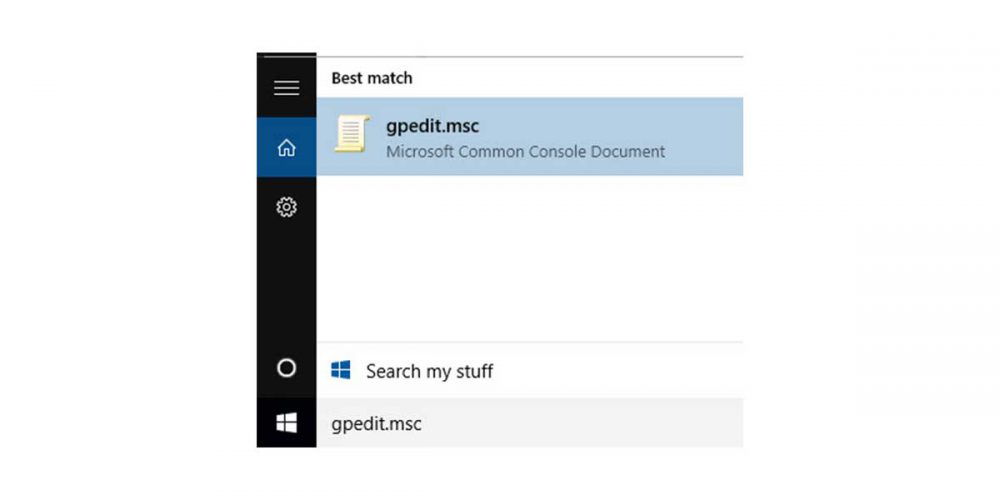Click empty white results area below best match
This screenshot has height=500, width=1000.
tap(530, 260)
